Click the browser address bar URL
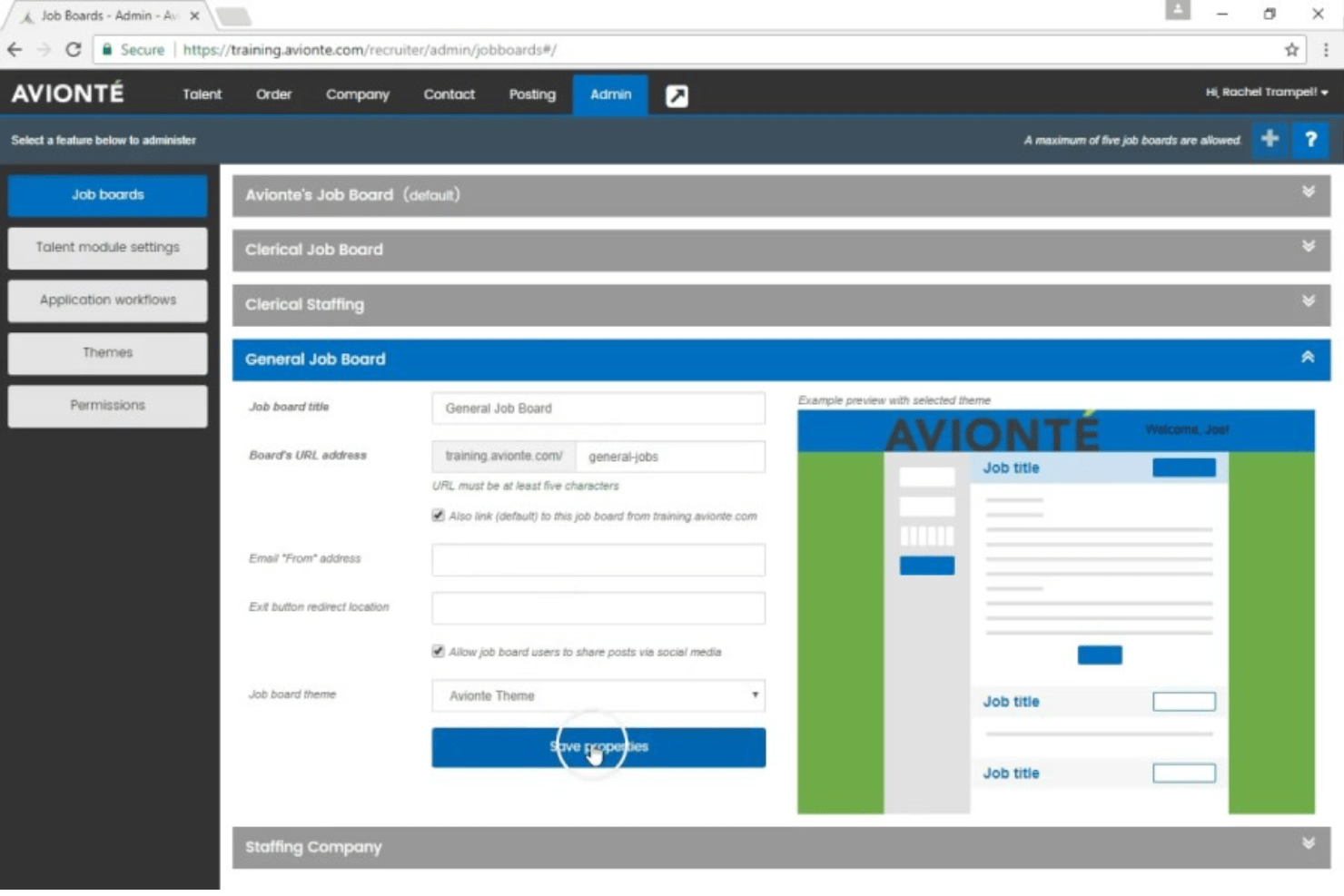The image size is (1344, 896). coord(370,50)
